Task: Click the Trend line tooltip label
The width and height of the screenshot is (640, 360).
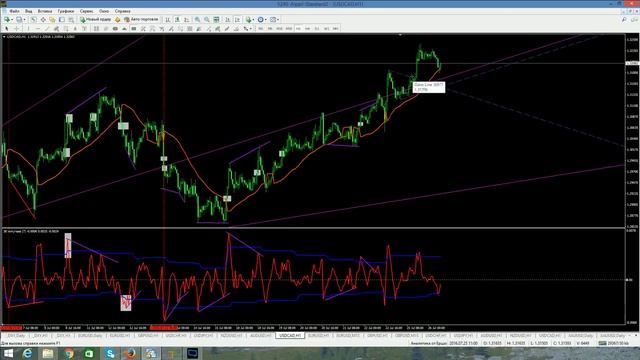Action: point(429,87)
